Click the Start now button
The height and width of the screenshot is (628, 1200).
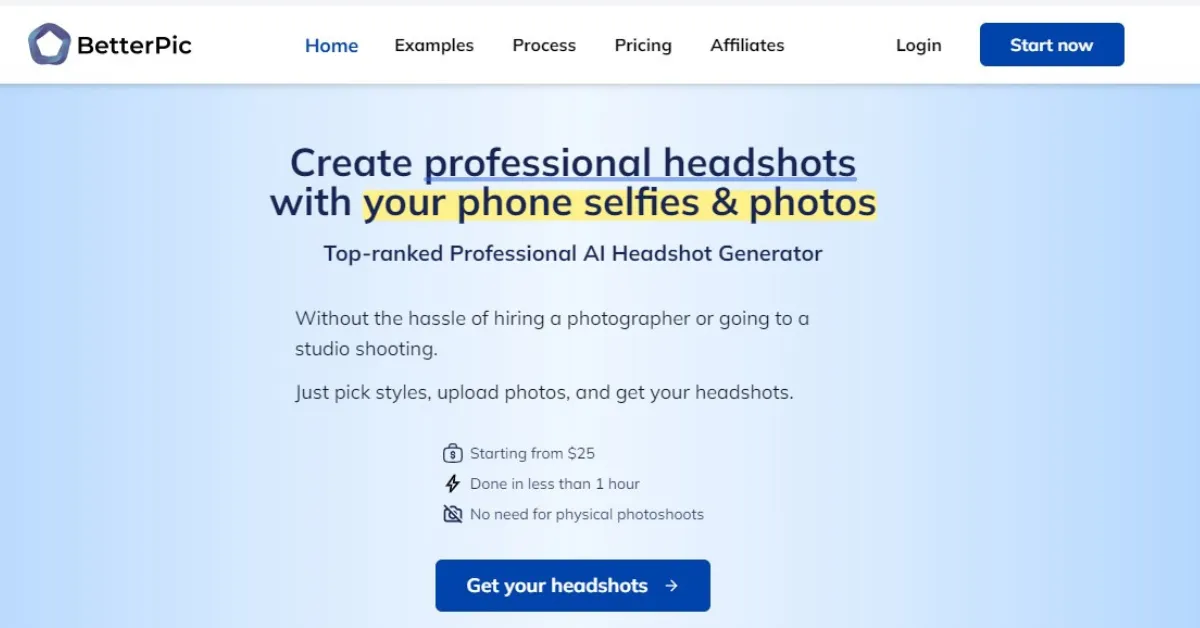[1052, 45]
